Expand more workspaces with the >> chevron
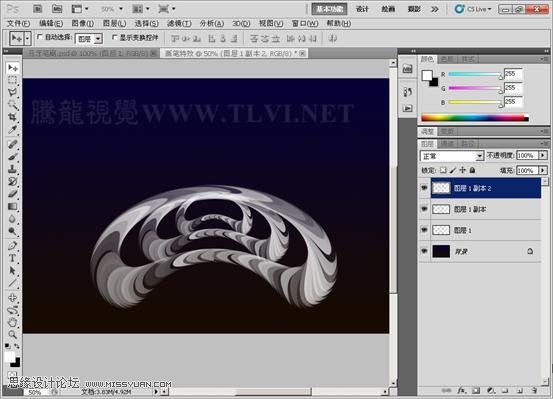The width and height of the screenshot is (553, 399). coord(435,9)
